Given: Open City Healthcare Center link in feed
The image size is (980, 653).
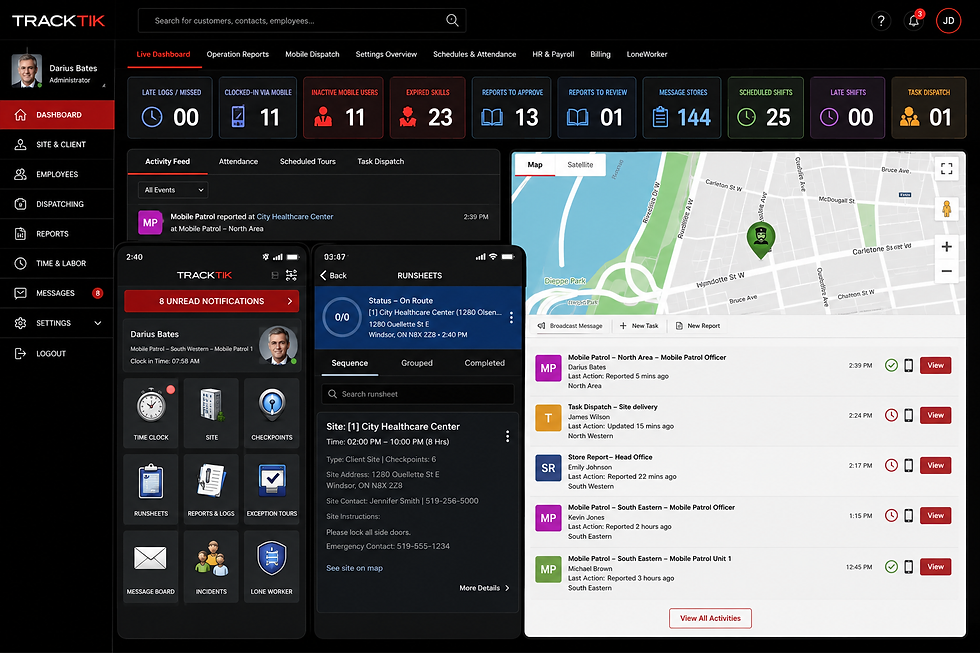Looking at the screenshot, I should click(x=295, y=217).
